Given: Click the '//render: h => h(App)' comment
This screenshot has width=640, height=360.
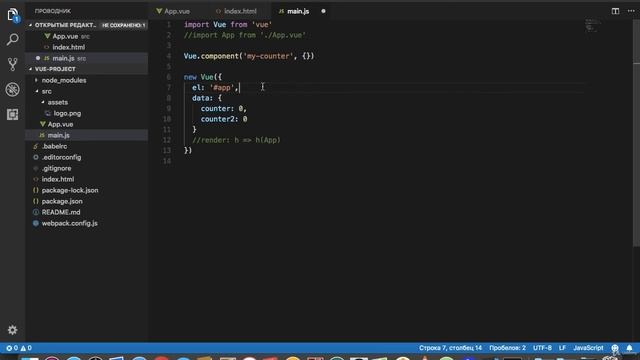Looking at the screenshot, I should click(x=236, y=140).
